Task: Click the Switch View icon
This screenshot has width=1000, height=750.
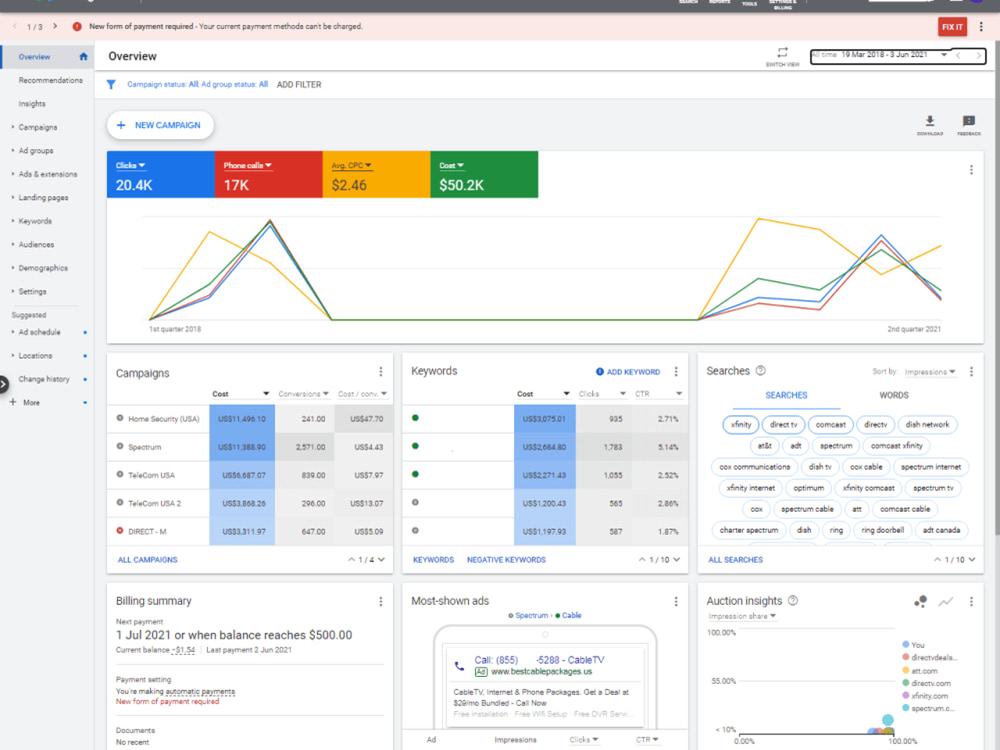Action: click(x=783, y=52)
